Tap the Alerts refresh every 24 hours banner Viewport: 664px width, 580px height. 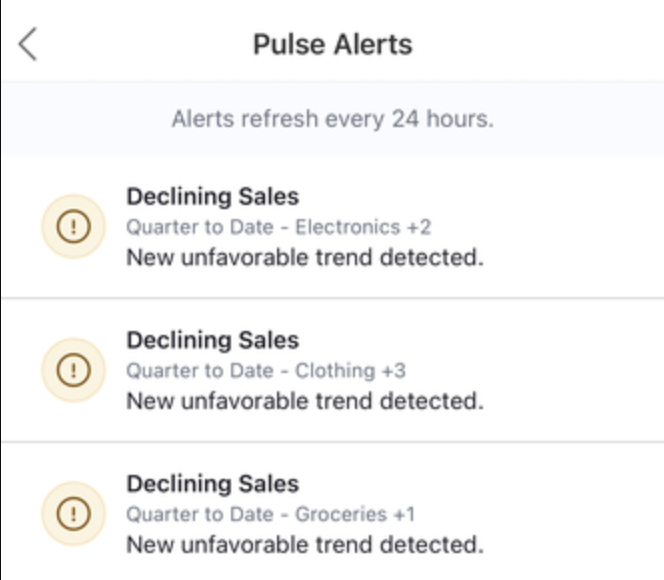coord(332,119)
